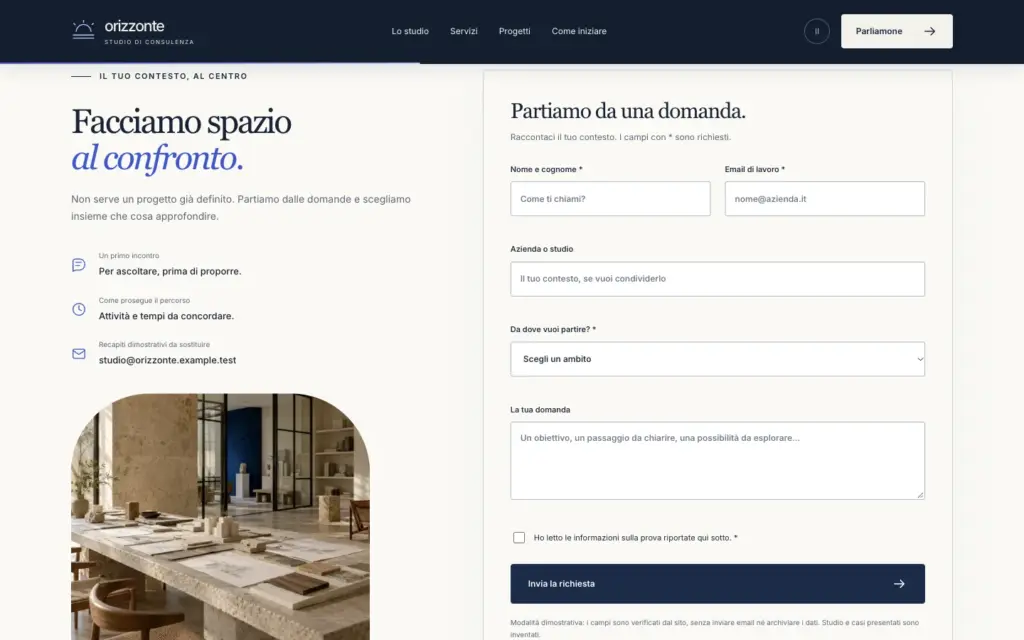Click the orizzonte brand name link
The width and height of the screenshot is (1024, 640).
point(135,26)
